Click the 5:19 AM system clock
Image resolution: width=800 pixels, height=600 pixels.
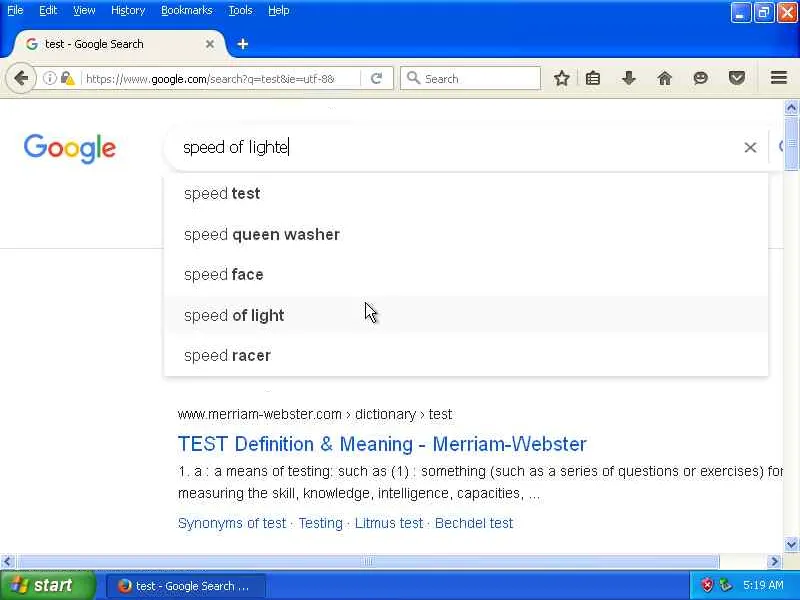click(763, 585)
